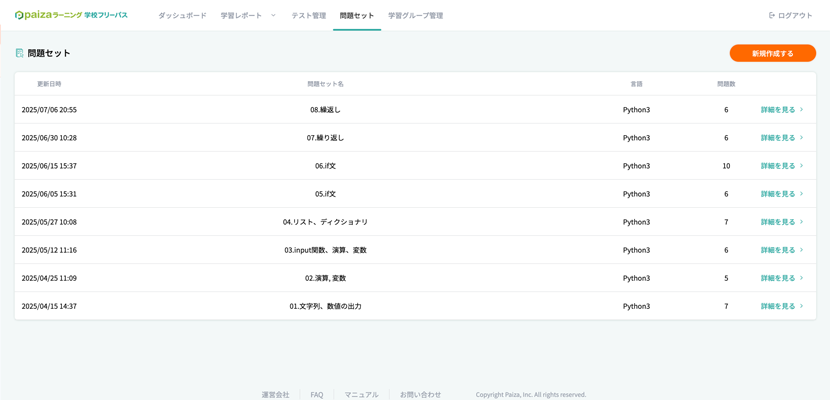Select the 08.繰返し set name
Viewport: 830px width, 400px height.
(326, 110)
